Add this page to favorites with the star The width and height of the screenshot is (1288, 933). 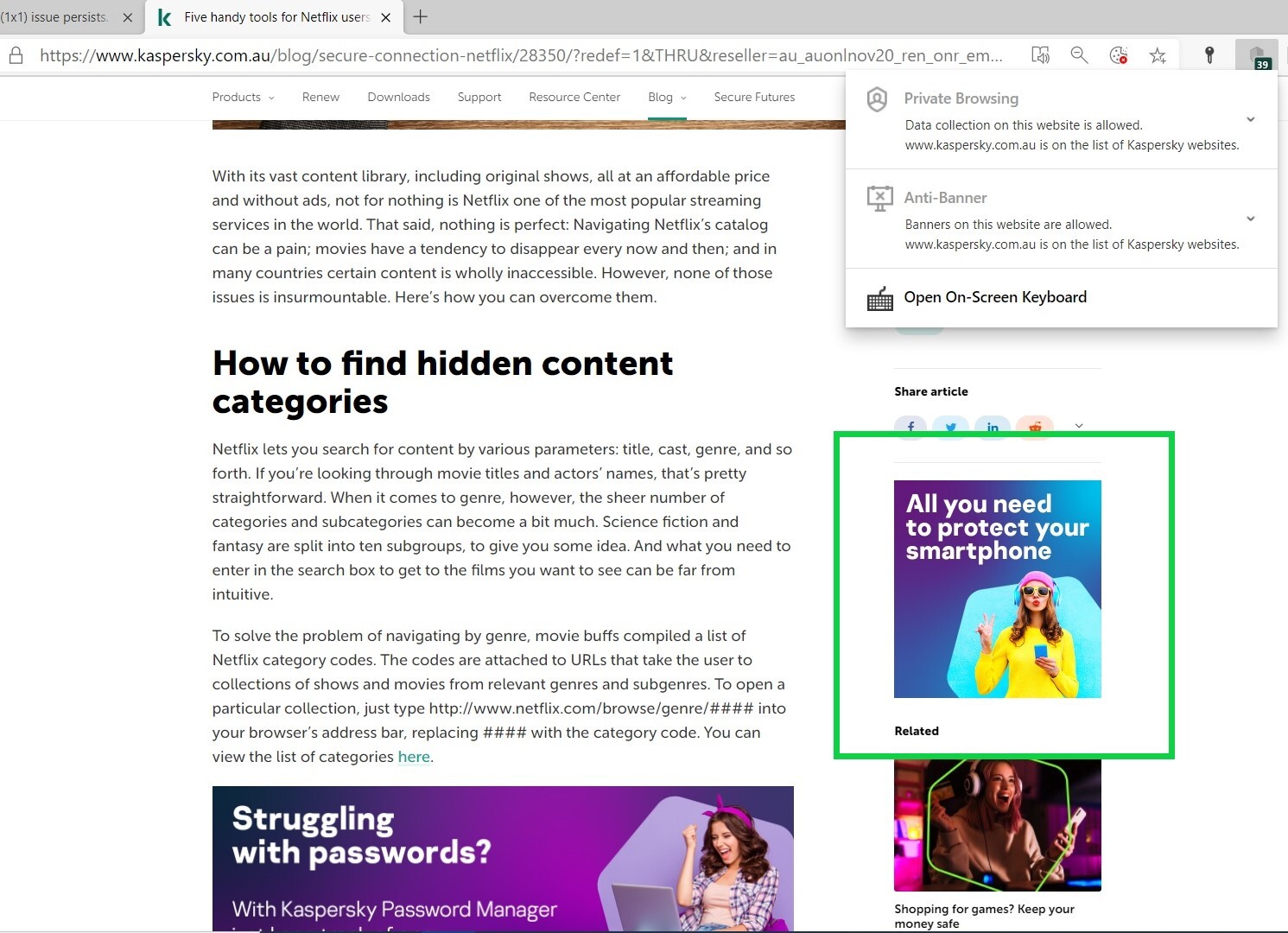click(1158, 55)
